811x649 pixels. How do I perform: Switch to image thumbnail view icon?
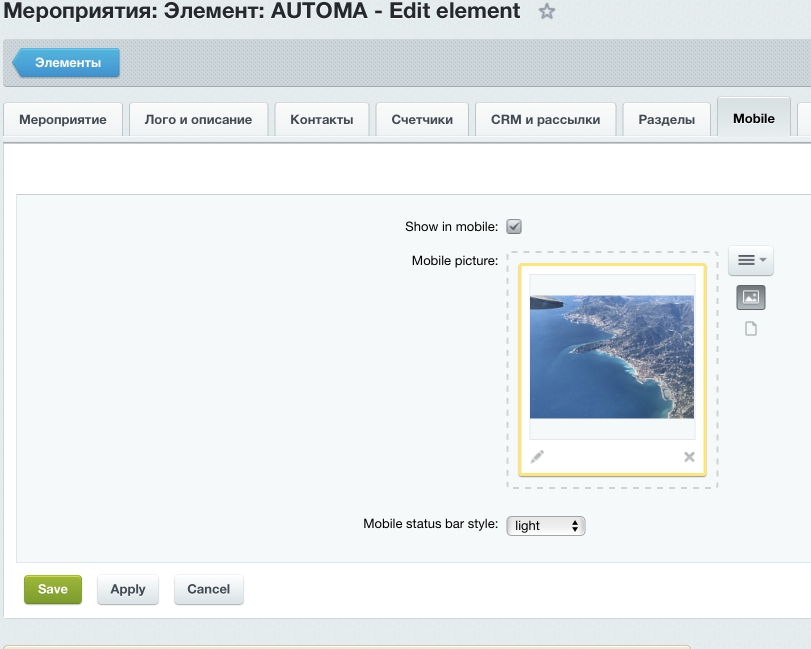750,297
